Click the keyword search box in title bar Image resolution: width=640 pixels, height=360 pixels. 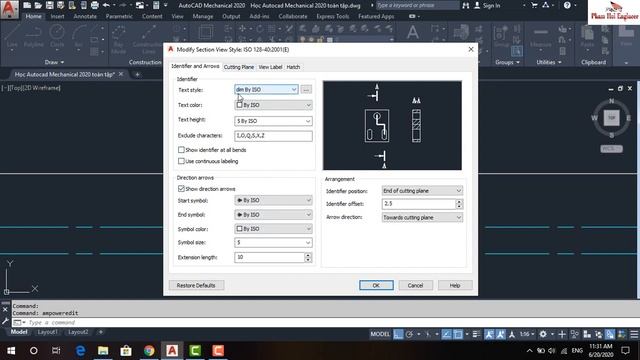coord(418,5)
